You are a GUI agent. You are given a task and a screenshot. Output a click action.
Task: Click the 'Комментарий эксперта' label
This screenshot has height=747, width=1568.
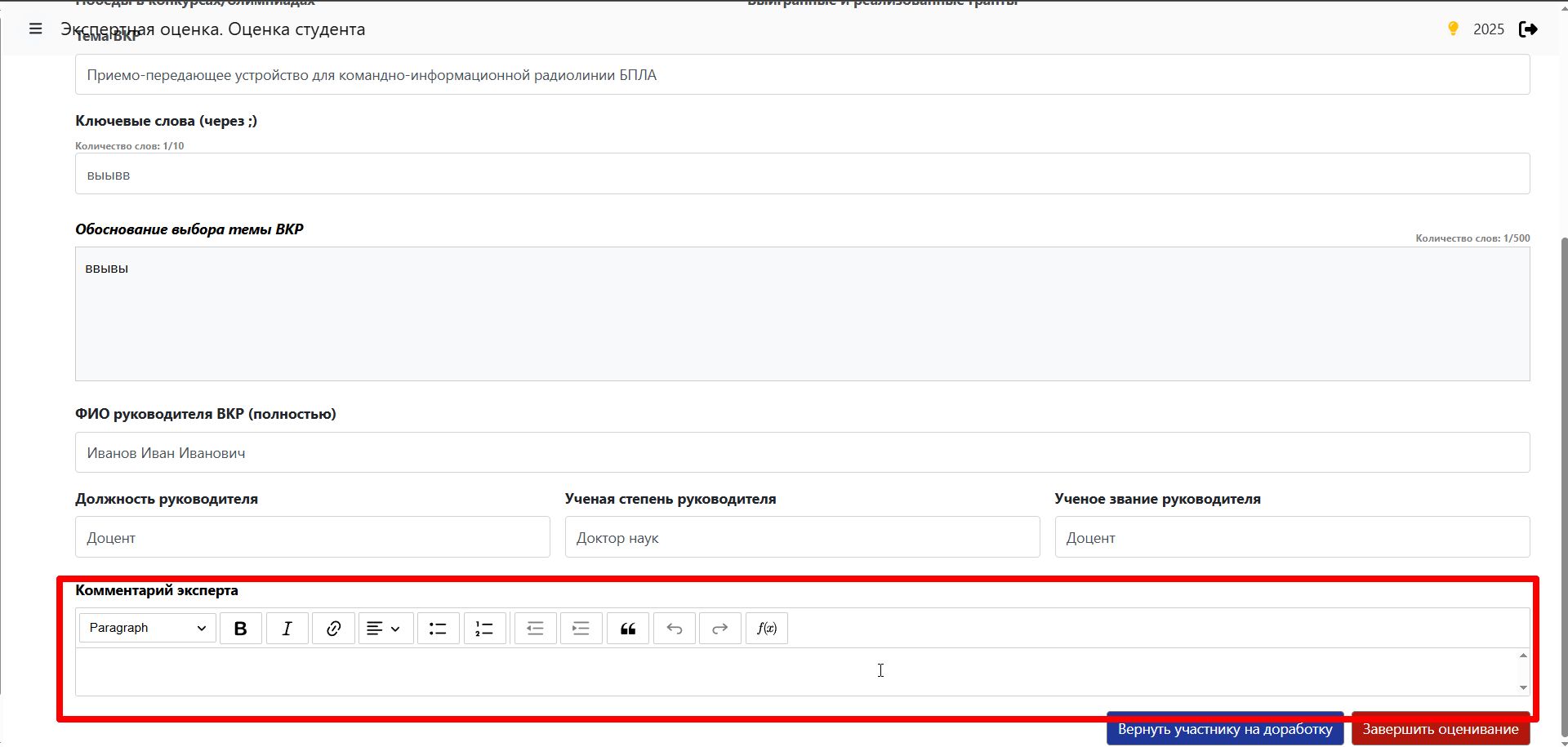click(x=157, y=590)
